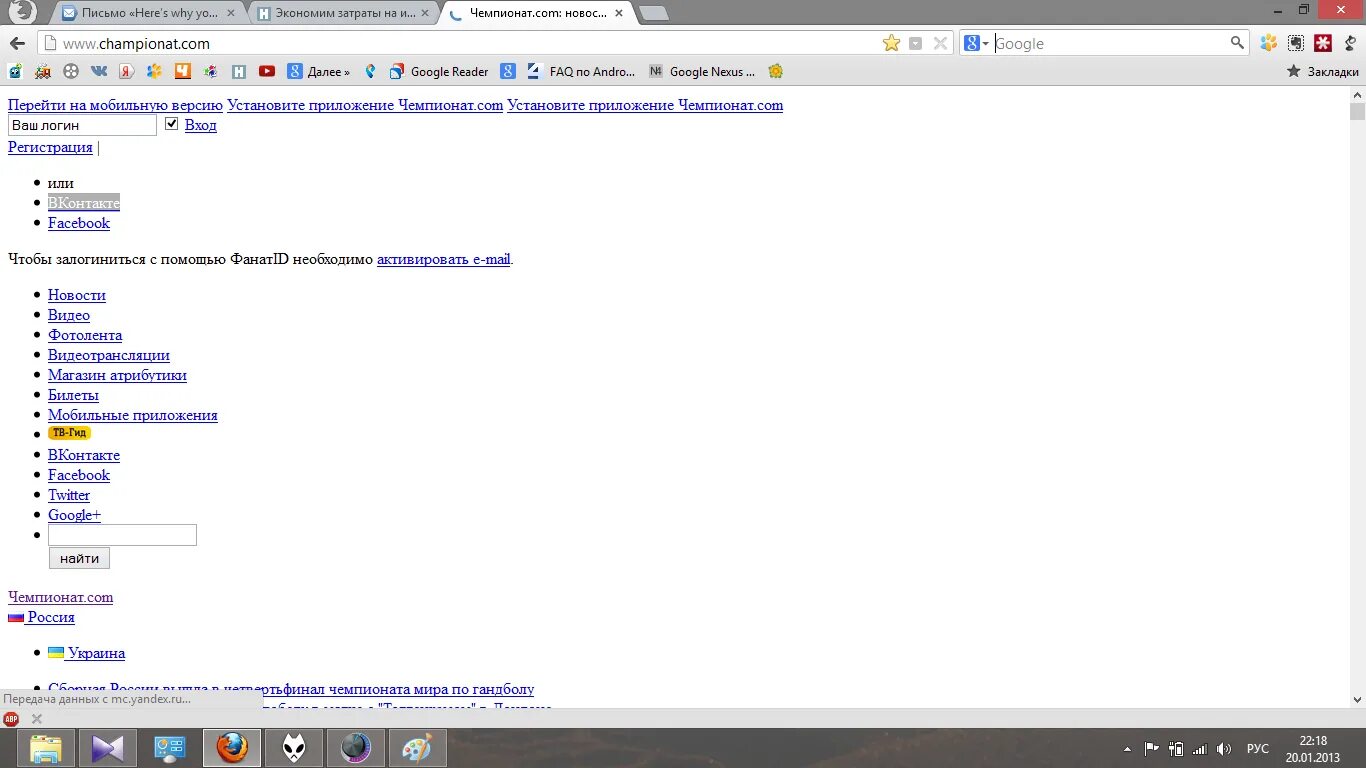Open the orange Ч bookmark icon
The image size is (1366, 768).
coord(182,71)
